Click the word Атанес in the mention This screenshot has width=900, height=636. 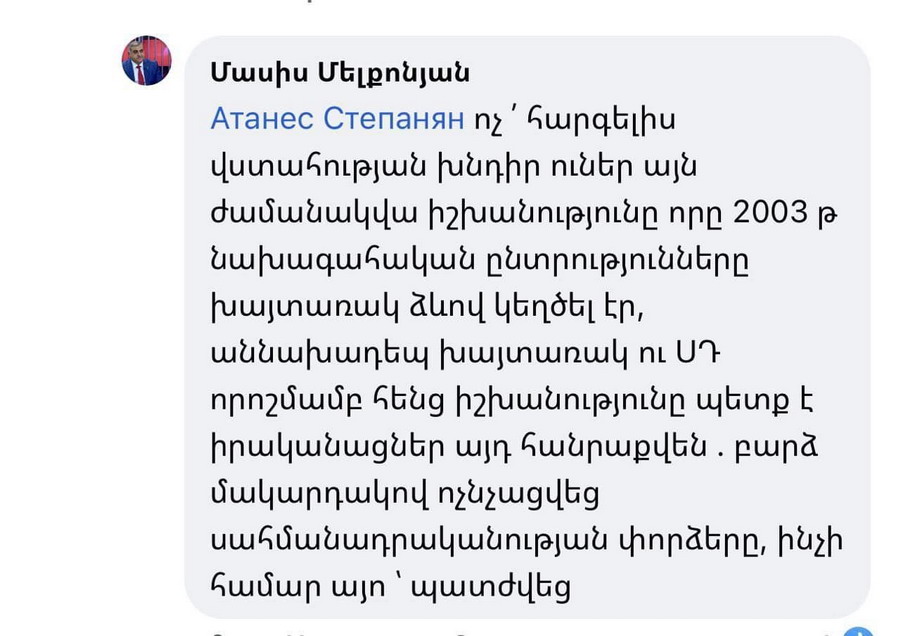tap(262, 119)
